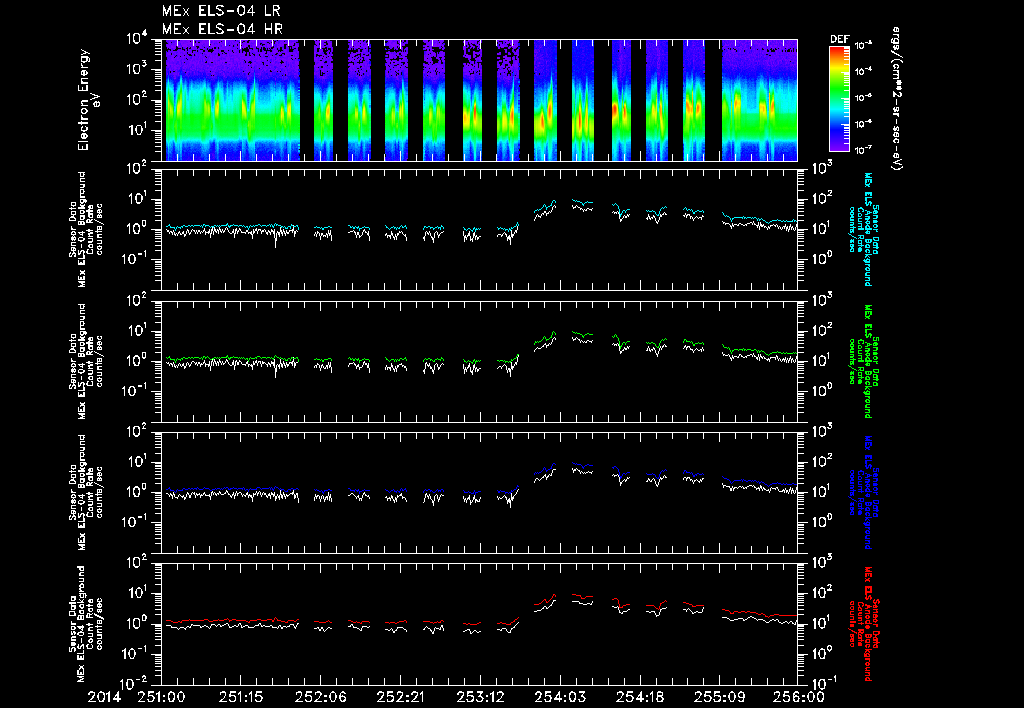Click the "255:09" time axis label
Image resolution: width=1024 pixels, height=708 pixels.
[718, 697]
